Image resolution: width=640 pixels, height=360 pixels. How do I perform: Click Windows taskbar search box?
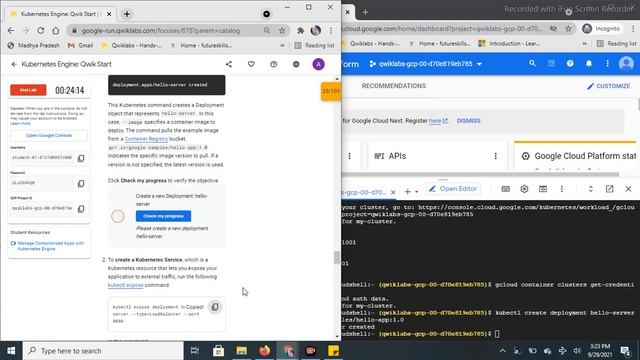pos(103,351)
